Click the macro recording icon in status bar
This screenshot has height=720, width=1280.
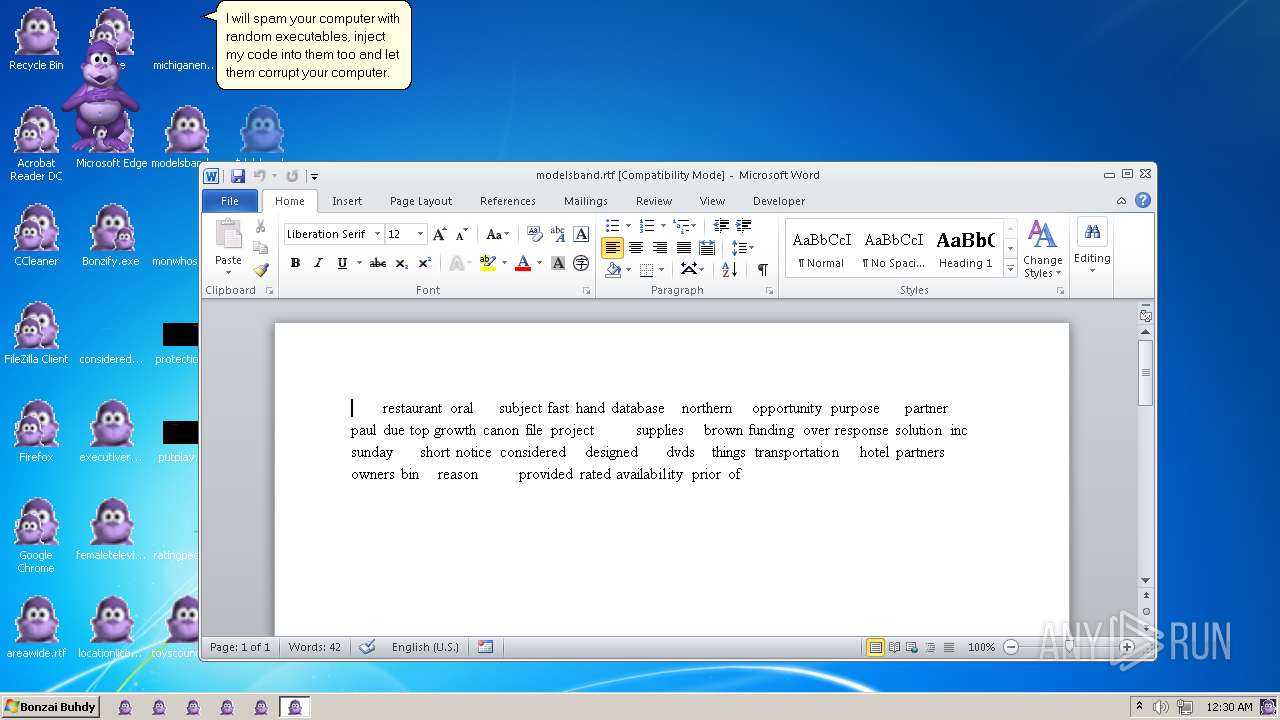pos(485,647)
